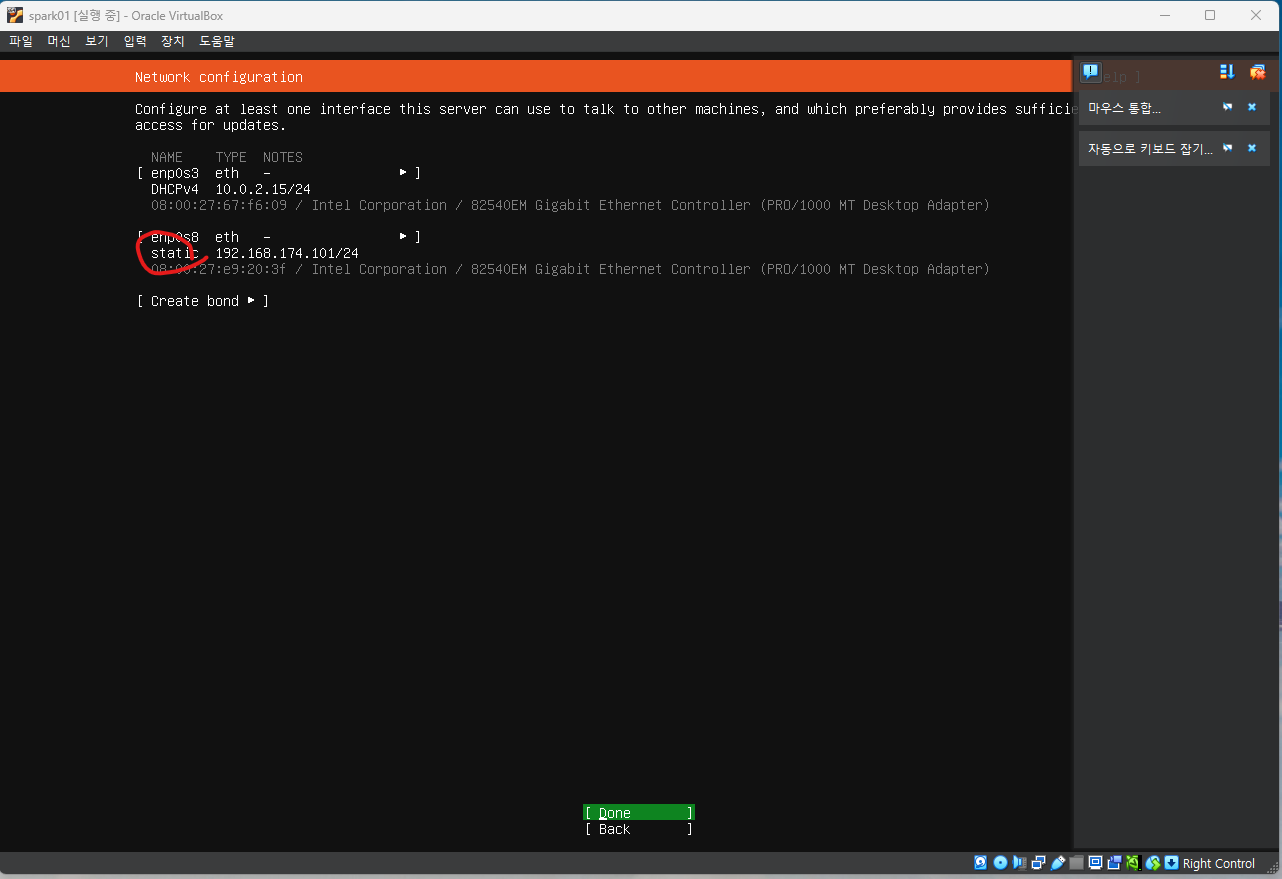The height and width of the screenshot is (879, 1282).
Task: Click the optical disc status icon
Action: click(1000, 863)
